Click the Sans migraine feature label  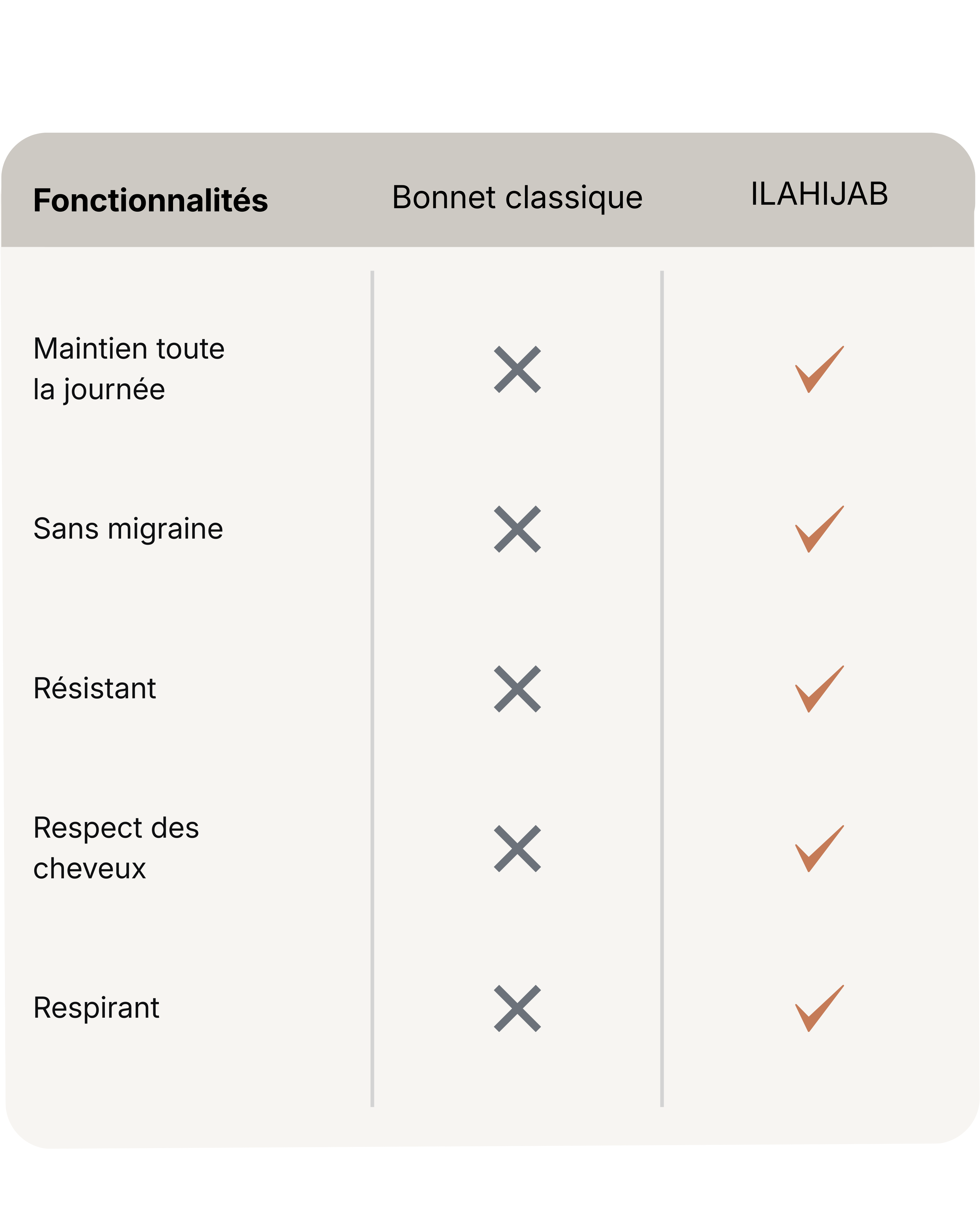[128, 529]
